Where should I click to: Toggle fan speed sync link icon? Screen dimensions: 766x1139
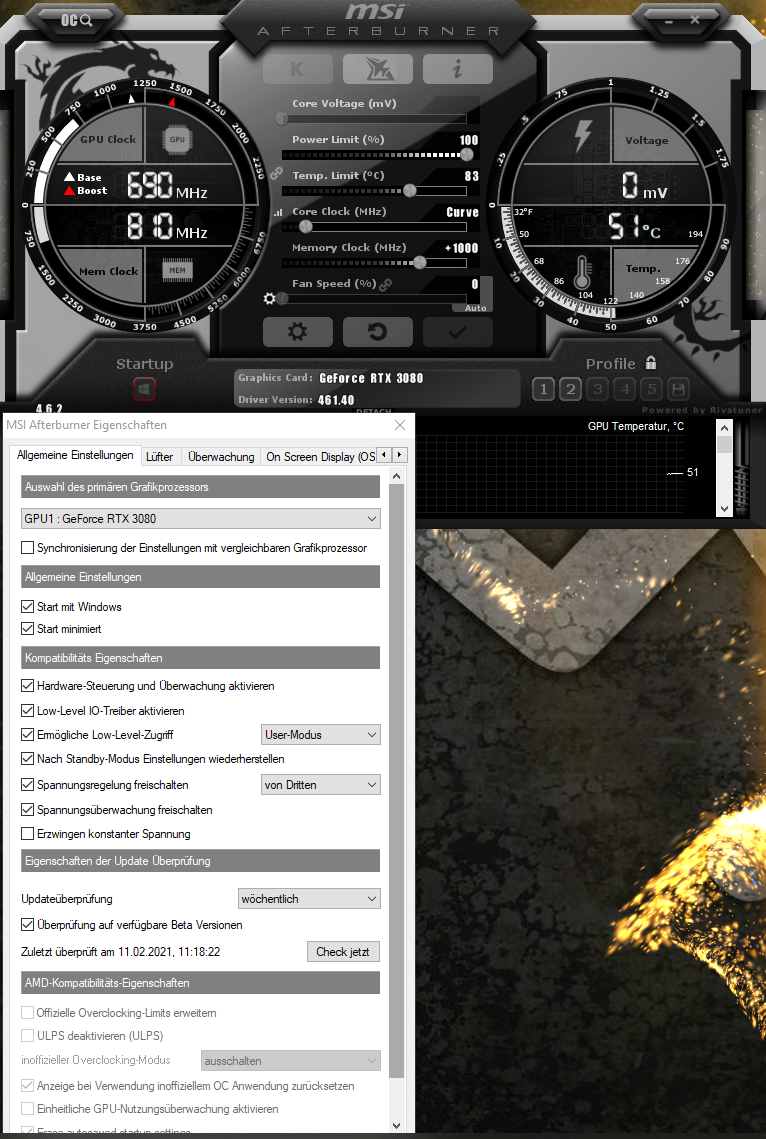(386, 285)
